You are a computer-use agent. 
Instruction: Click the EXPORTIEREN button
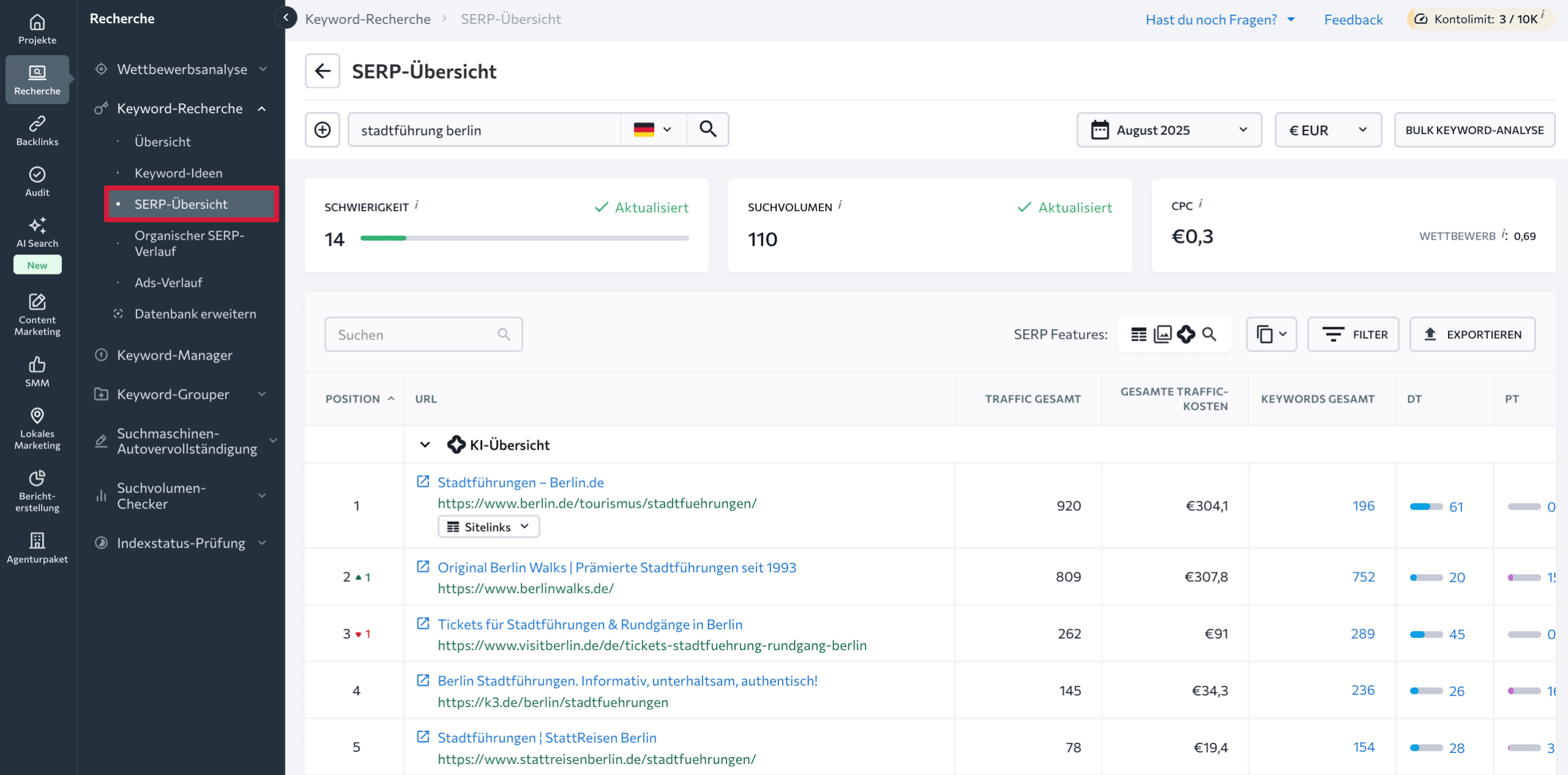(1472, 335)
